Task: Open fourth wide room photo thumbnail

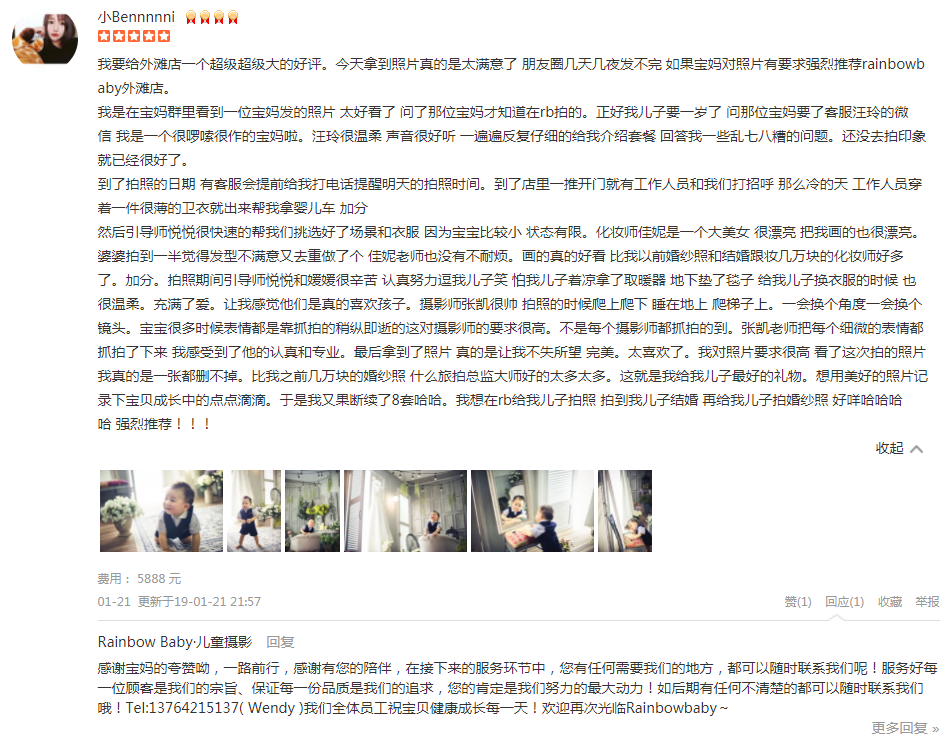Action: [x=406, y=511]
